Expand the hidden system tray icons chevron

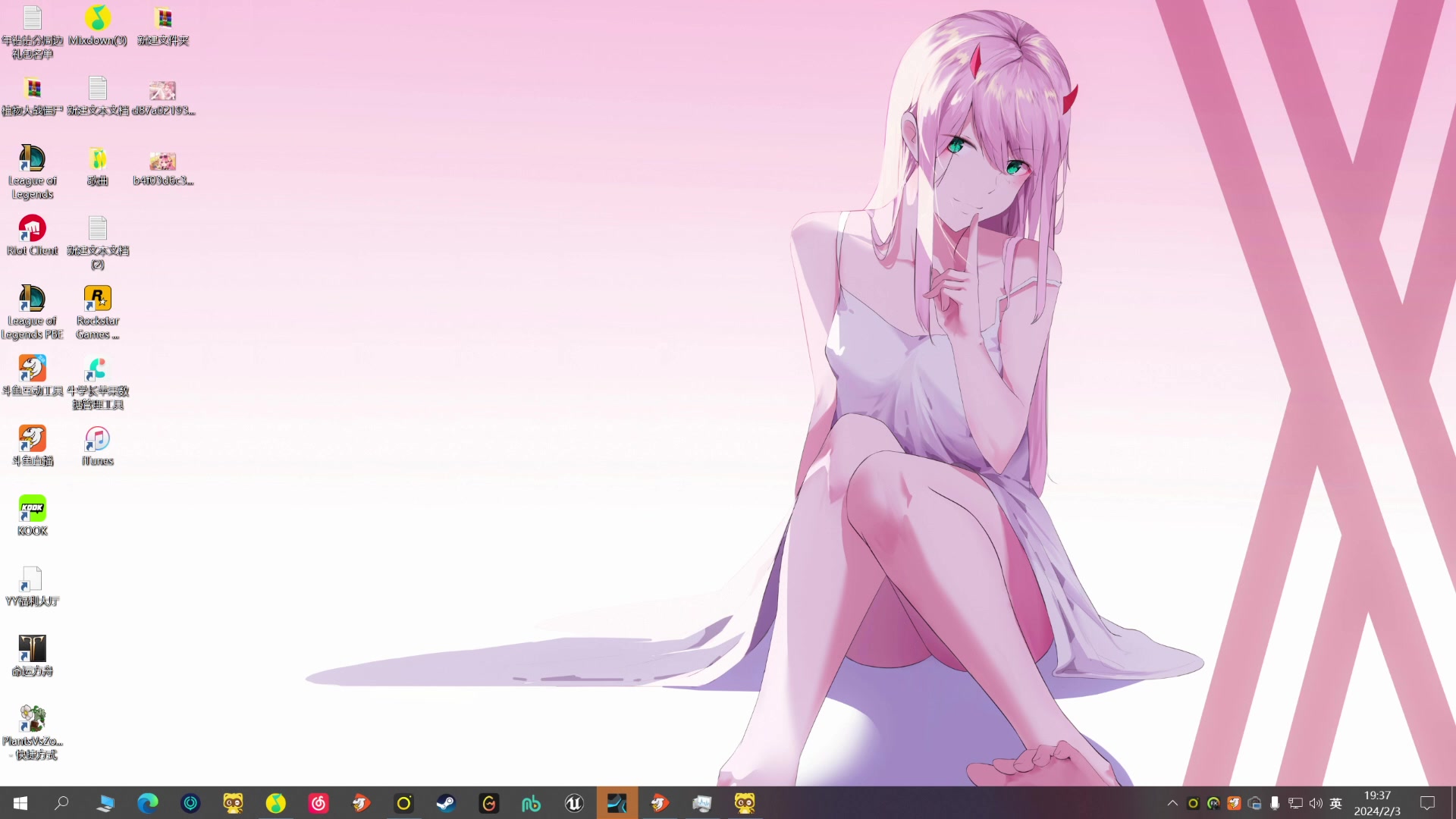(1172, 803)
